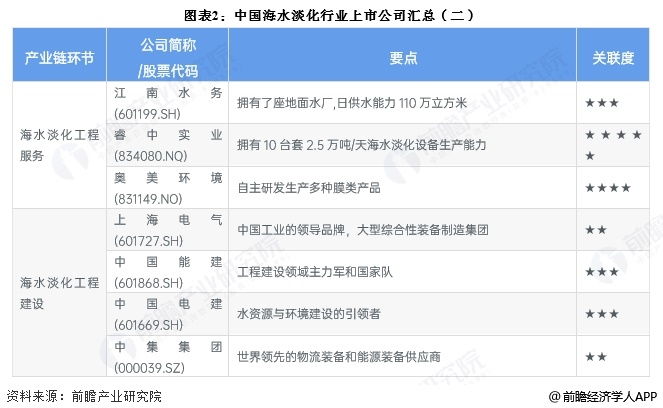Click the @前瞻经济学人APP credit
This screenshot has height=408, width=663.
pyautogui.click(x=603, y=396)
